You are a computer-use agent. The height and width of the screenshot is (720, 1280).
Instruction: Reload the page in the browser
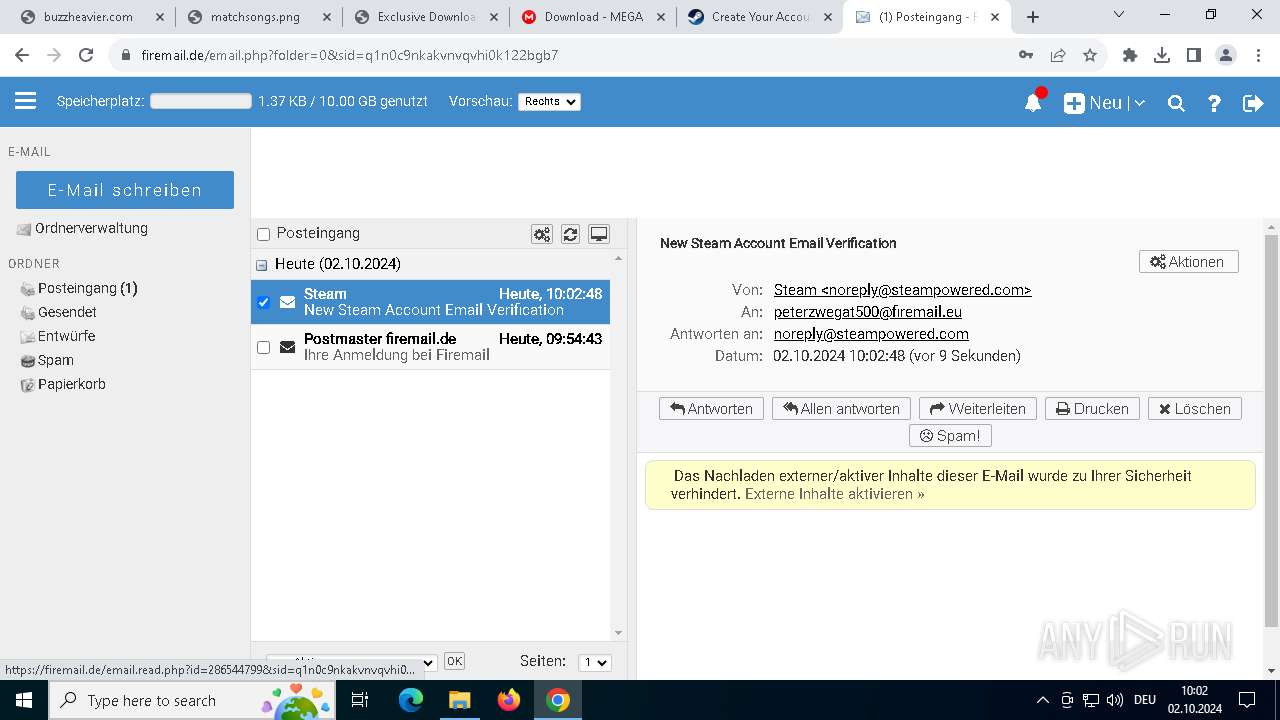(86, 55)
